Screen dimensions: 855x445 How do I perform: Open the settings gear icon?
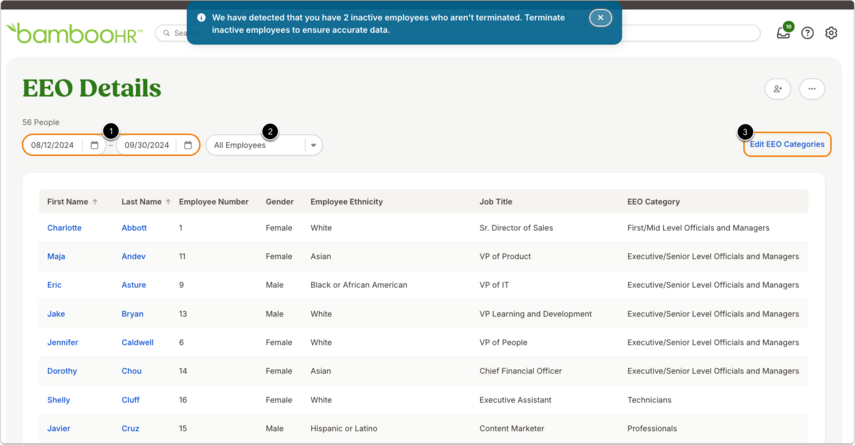(831, 33)
